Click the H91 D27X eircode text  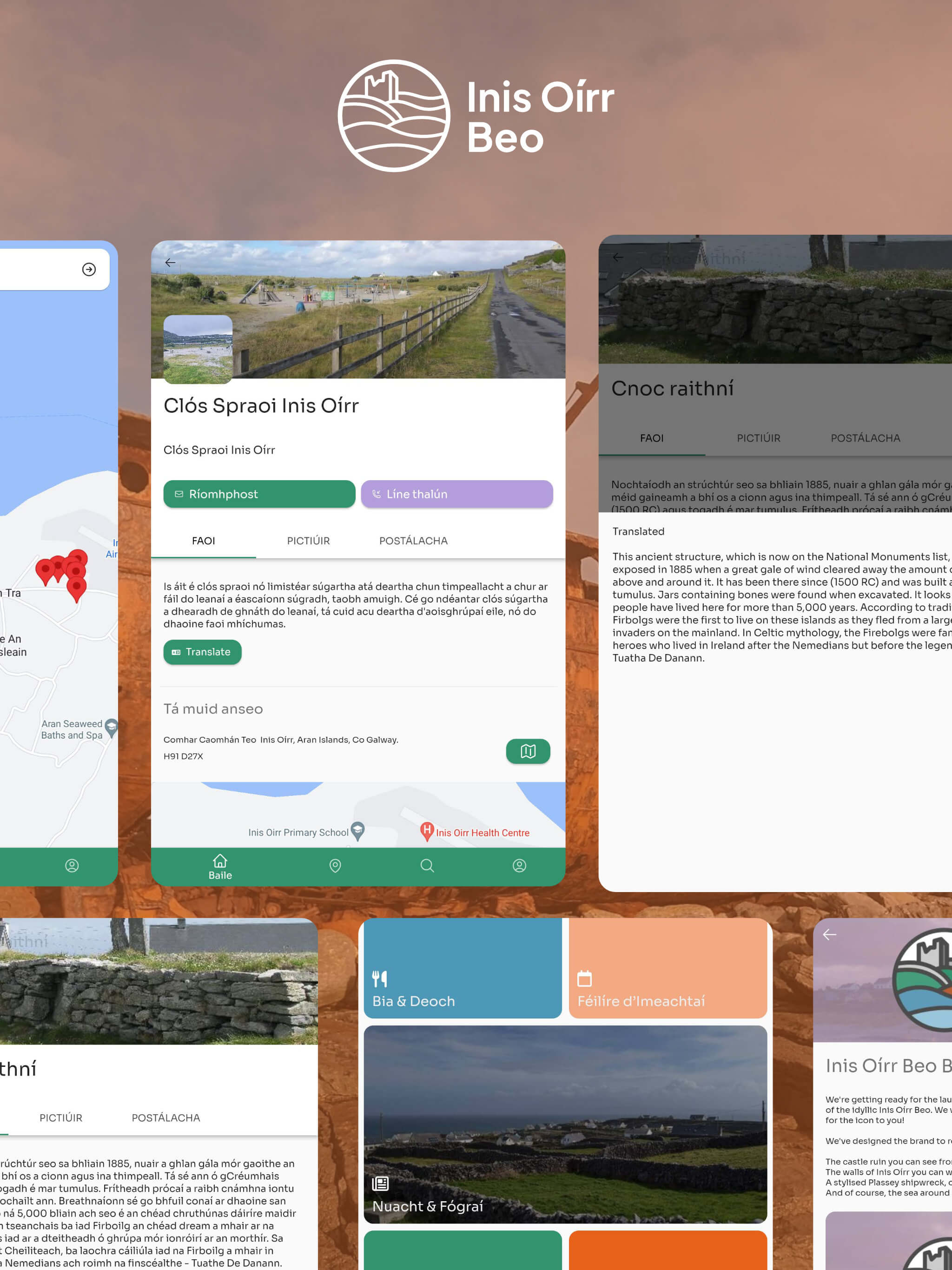pyautogui.click(x=183, y=756)
